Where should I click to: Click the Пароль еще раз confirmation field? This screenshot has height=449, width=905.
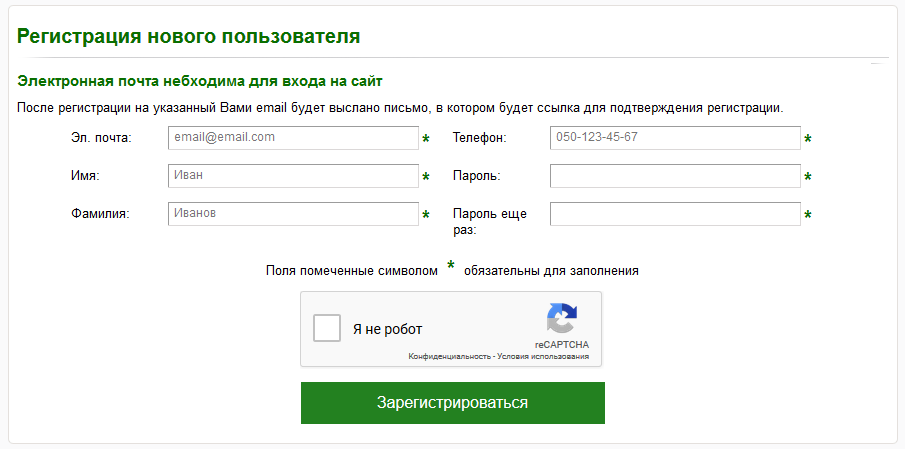point(675,214)
